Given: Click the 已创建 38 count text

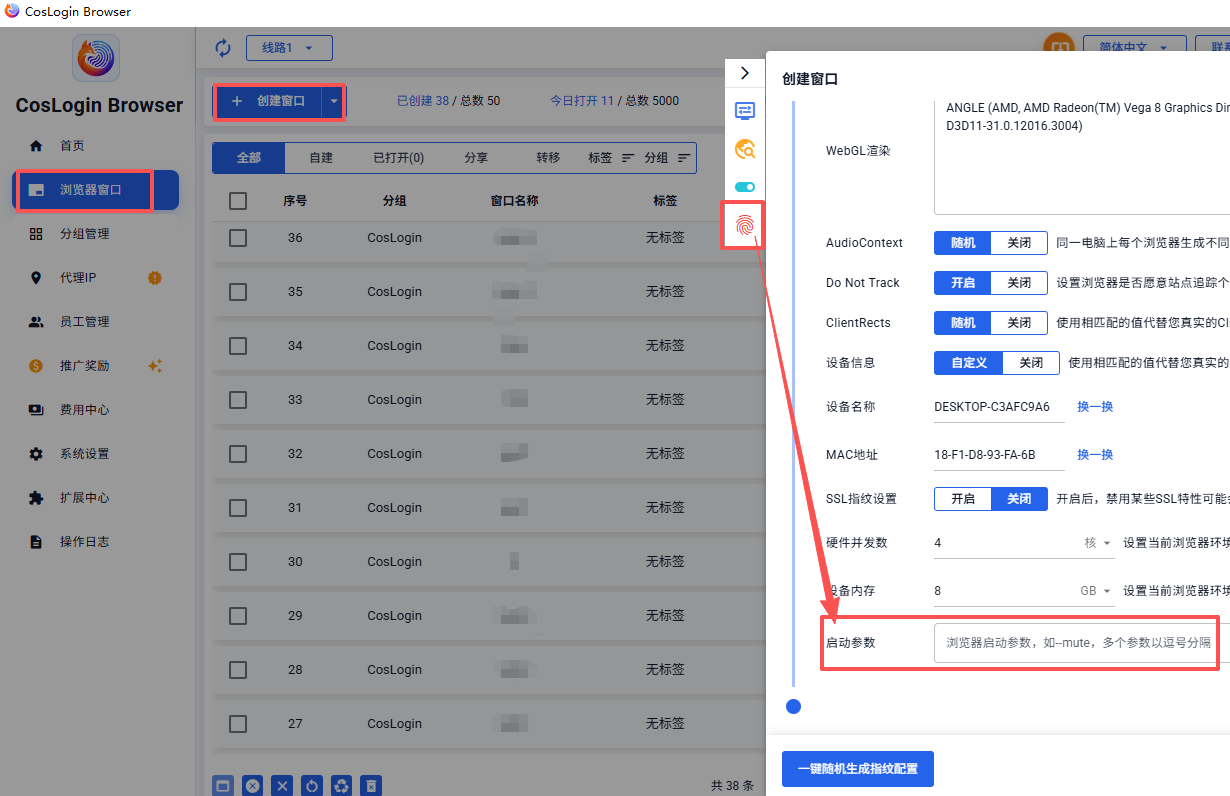Looking at the screenshot, I should pos(423,101).
